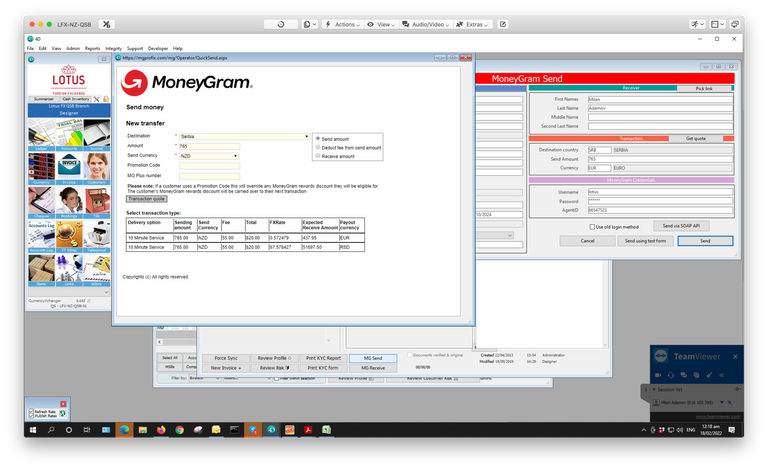Viewport: 768px width, 469px height.
Task: Click the Amount field containing 765
Action: (209, 146)
